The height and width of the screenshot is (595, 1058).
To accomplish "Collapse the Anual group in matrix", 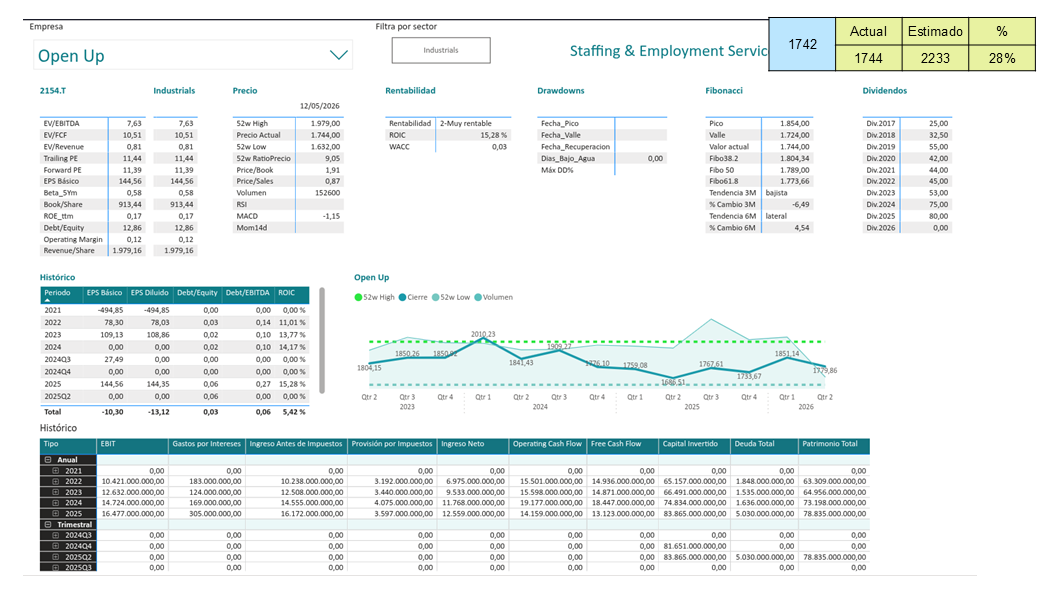I will point(49,460).
